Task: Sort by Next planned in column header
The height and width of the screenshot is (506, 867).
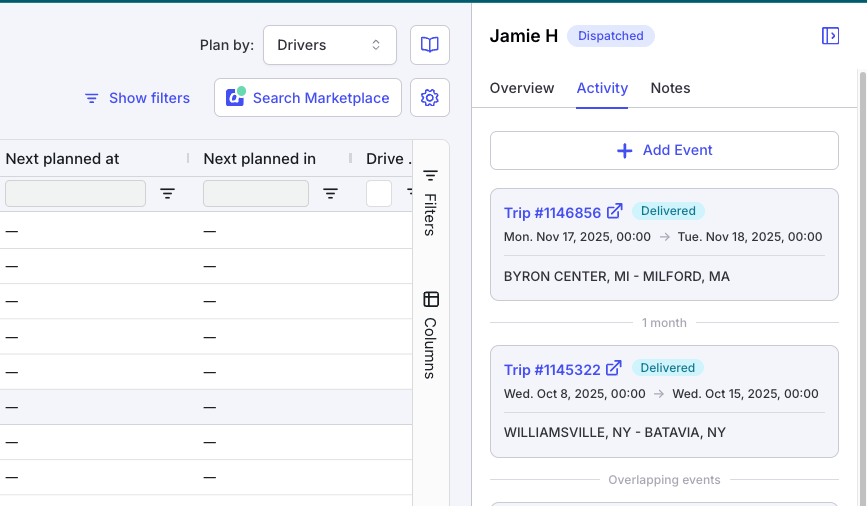Action: [x=259, y=159]
